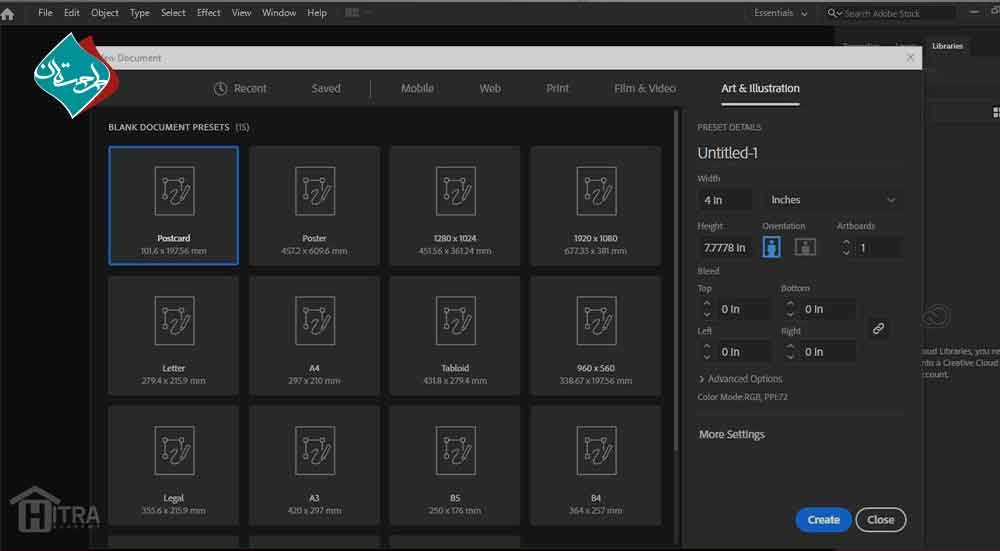This screenshot has height=551, width=1000.
Task: Switch to the Mobile tab
Action: (417, 89)
